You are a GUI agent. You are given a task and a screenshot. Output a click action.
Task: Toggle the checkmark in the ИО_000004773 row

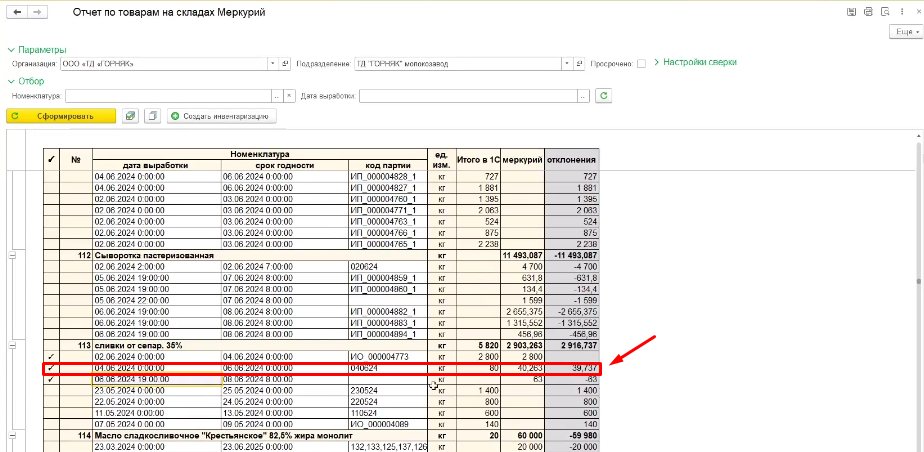[51, 357]
